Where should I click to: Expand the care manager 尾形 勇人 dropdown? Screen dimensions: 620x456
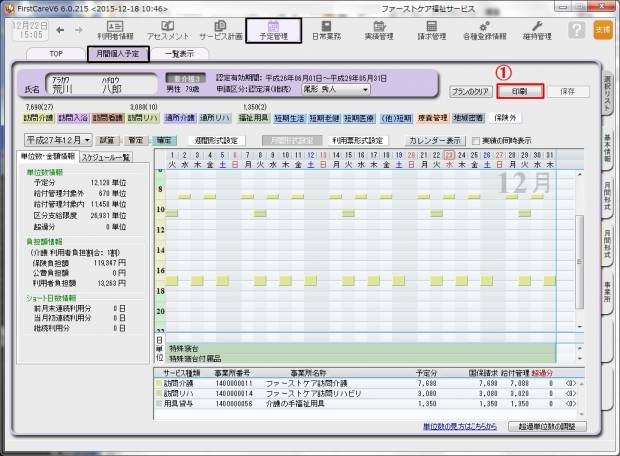(x=337, y=87)
